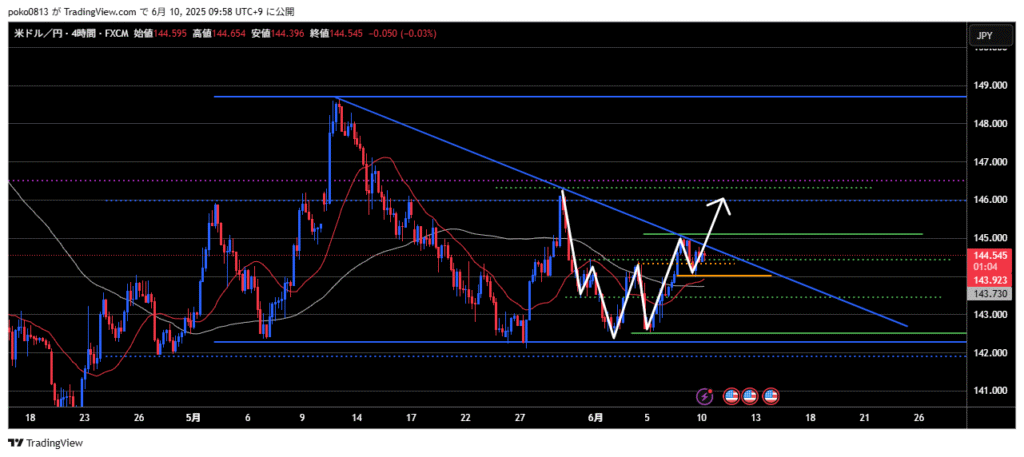Click the first US flag economic event
The width and height of the screenshot is (1024, 457).
coord(731,397)
